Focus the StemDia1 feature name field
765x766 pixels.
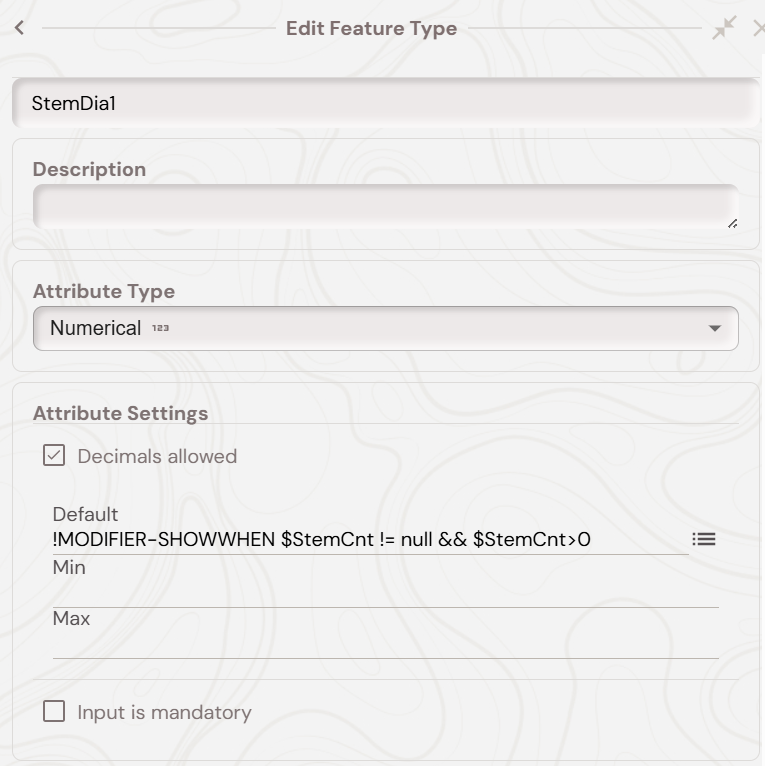(x=385, y=103)
